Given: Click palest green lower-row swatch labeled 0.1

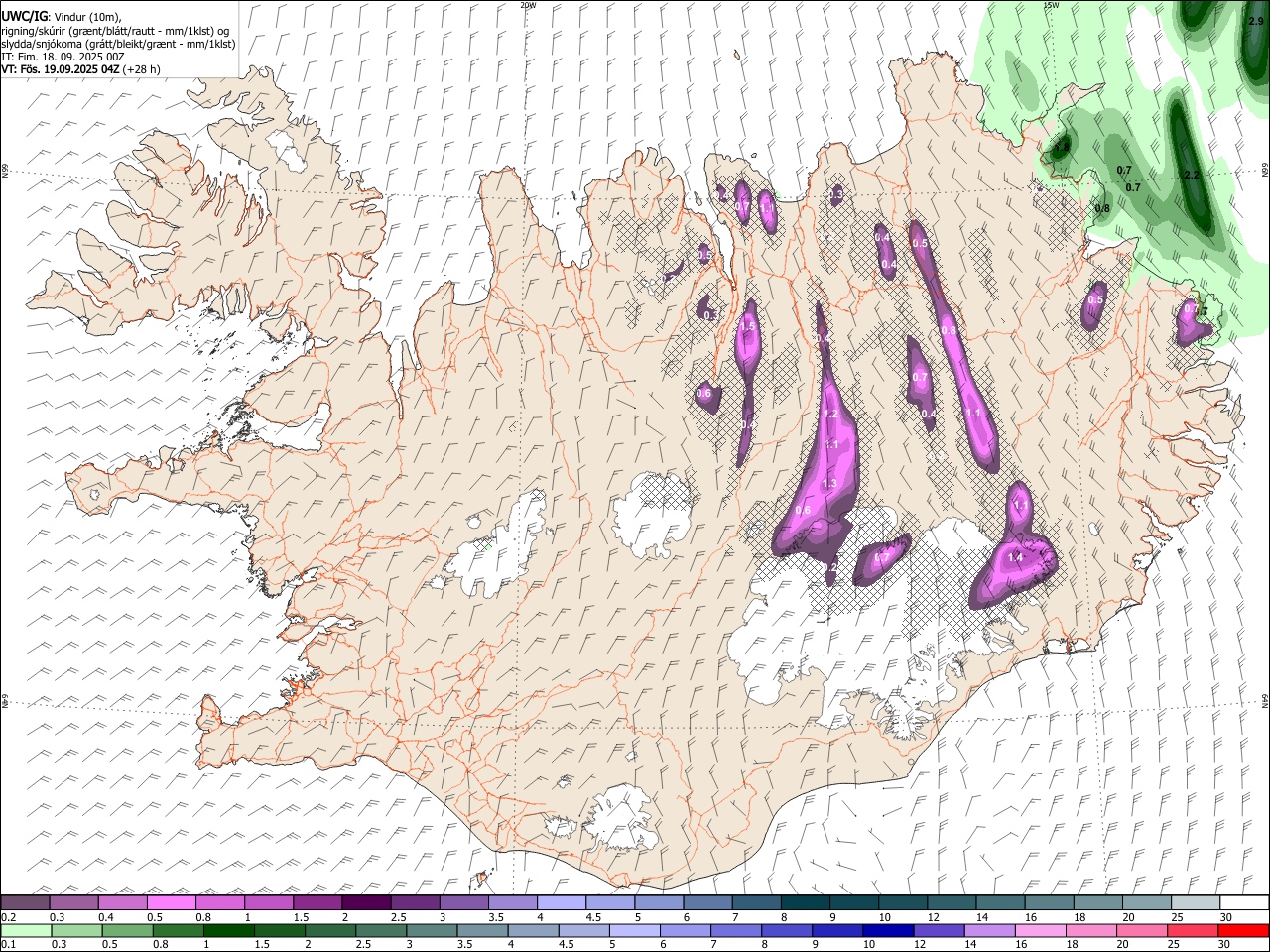Looking at the screenshot, I should pyautogui.click(x=26, y=930).
